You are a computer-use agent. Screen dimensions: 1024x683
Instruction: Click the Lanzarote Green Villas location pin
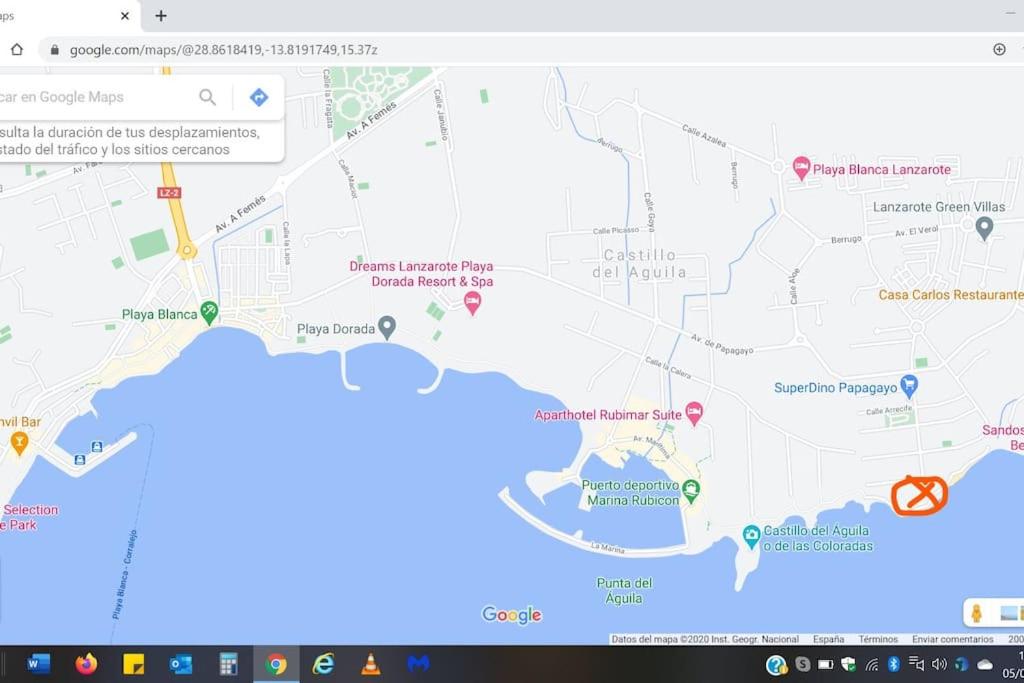click(x=984, y=229)
